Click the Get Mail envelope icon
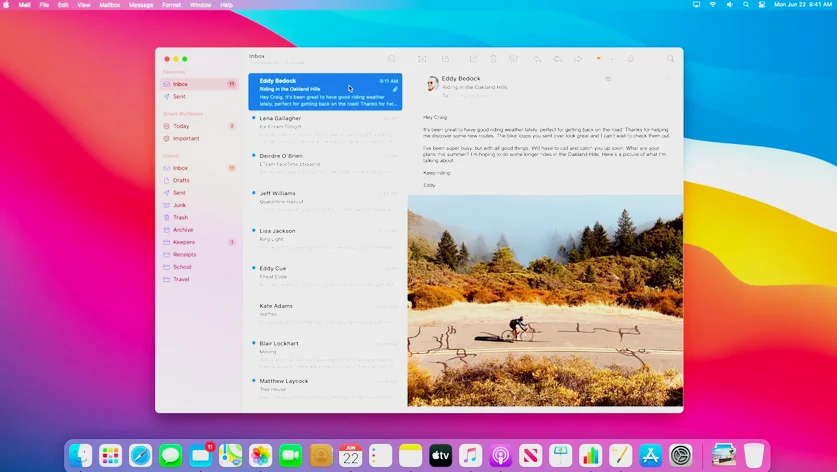 422,59
